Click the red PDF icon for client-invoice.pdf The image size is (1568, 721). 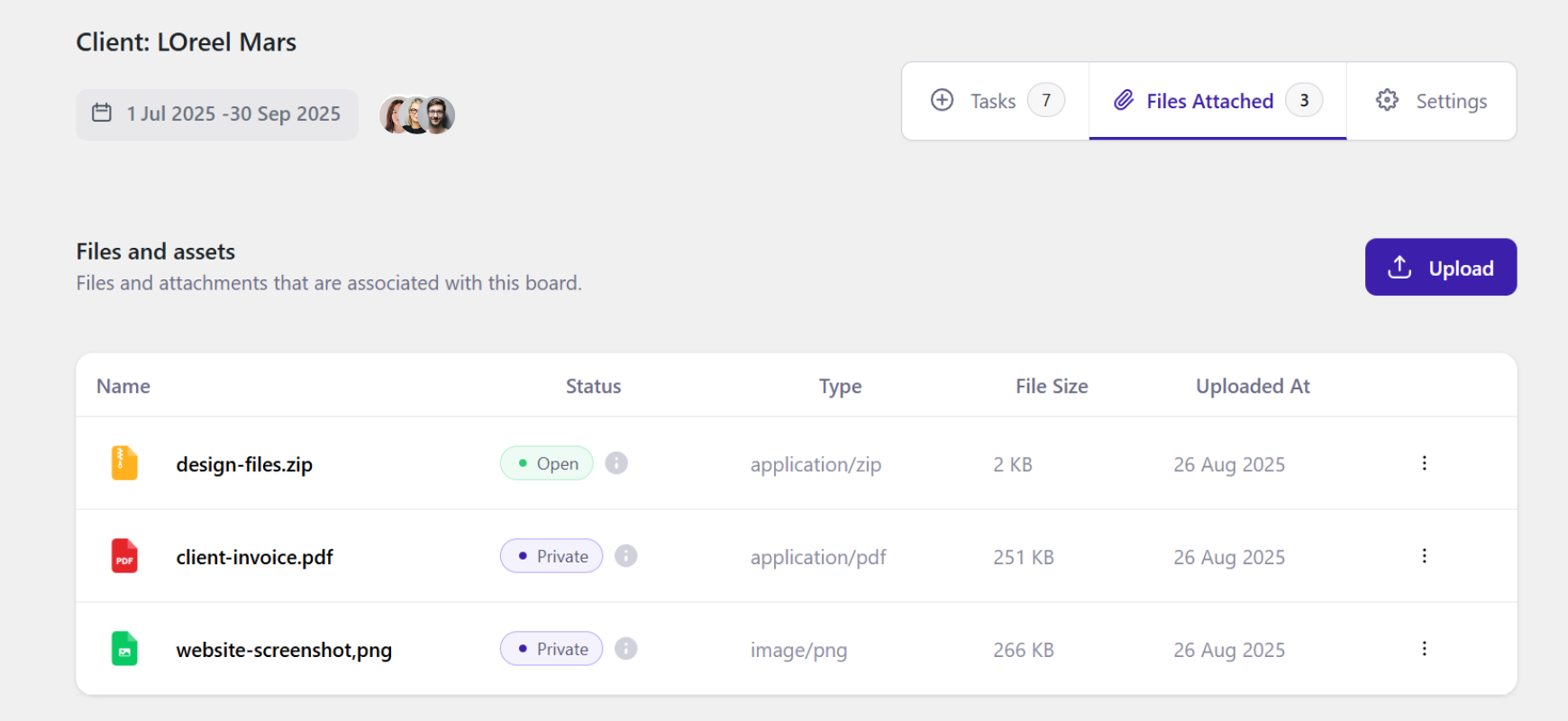coord(124,556)
